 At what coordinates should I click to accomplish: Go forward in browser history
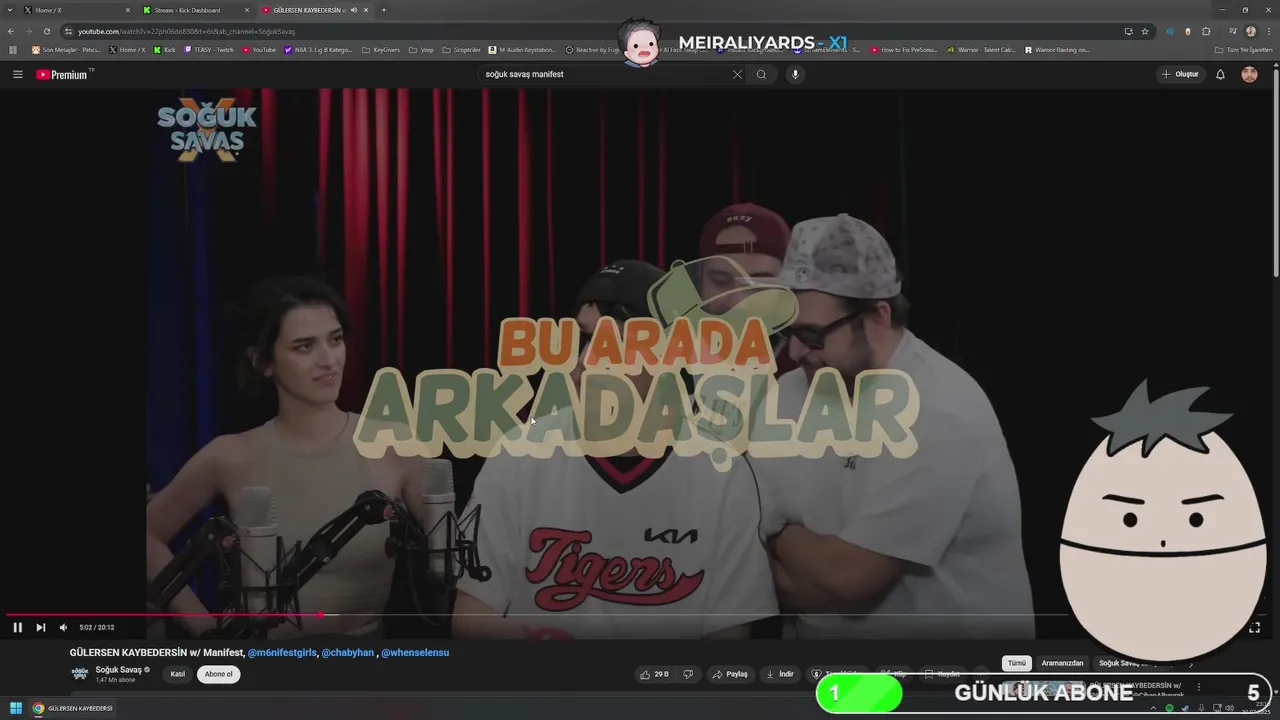(29, 31)
